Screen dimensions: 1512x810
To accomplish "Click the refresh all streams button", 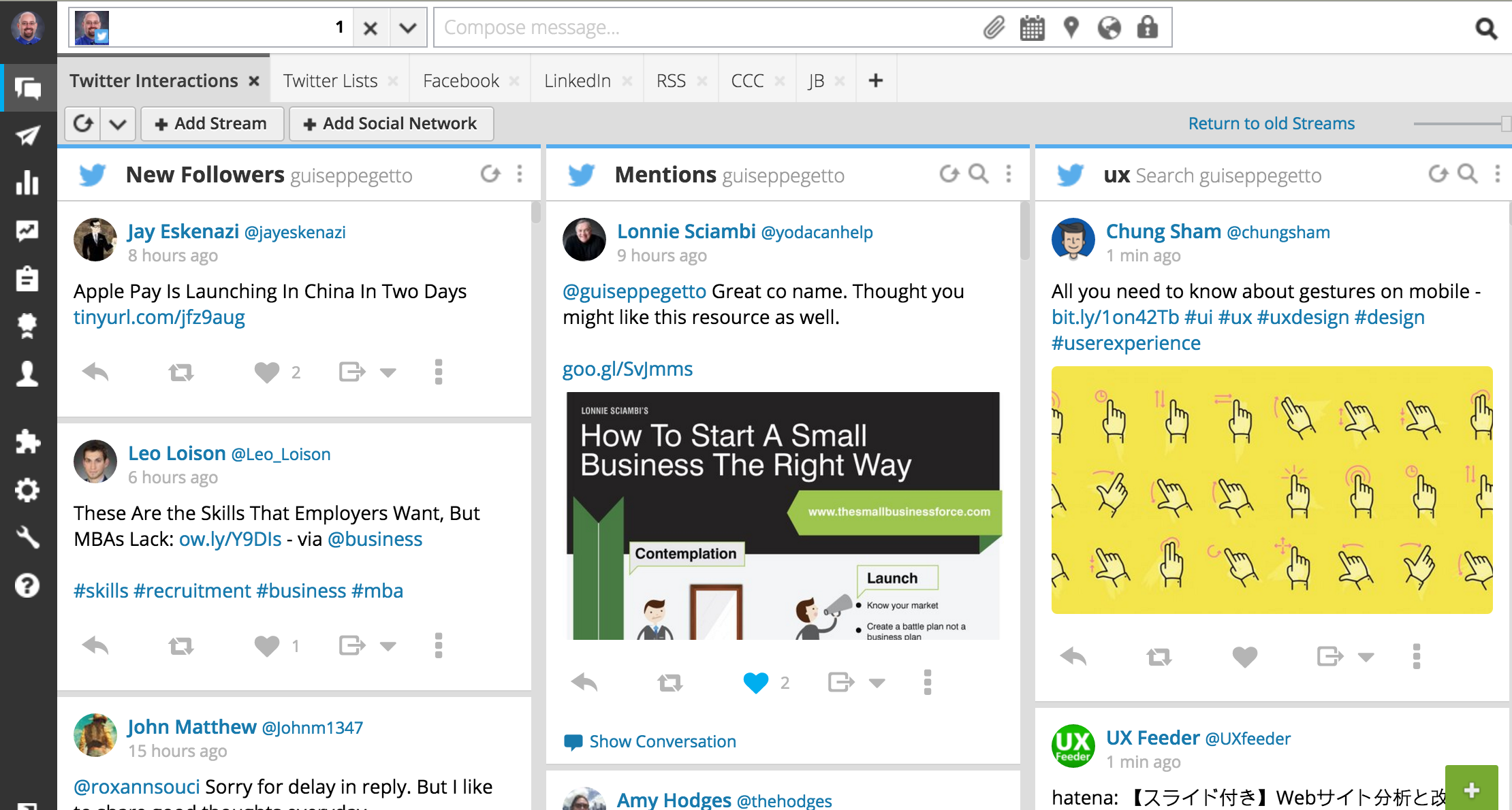I will pyautogui.click(x=83, y=123).
